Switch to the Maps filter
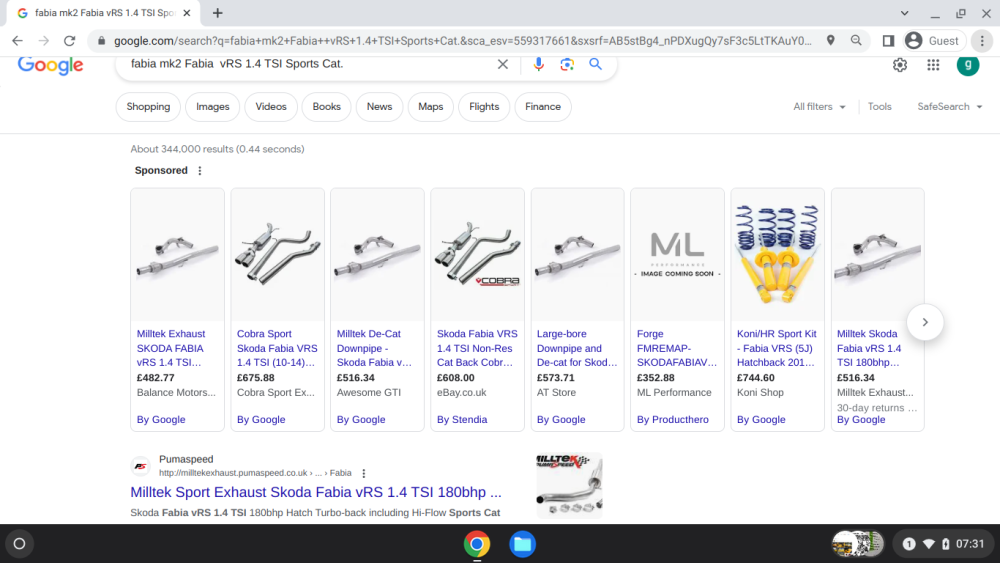 click(430, 106)
